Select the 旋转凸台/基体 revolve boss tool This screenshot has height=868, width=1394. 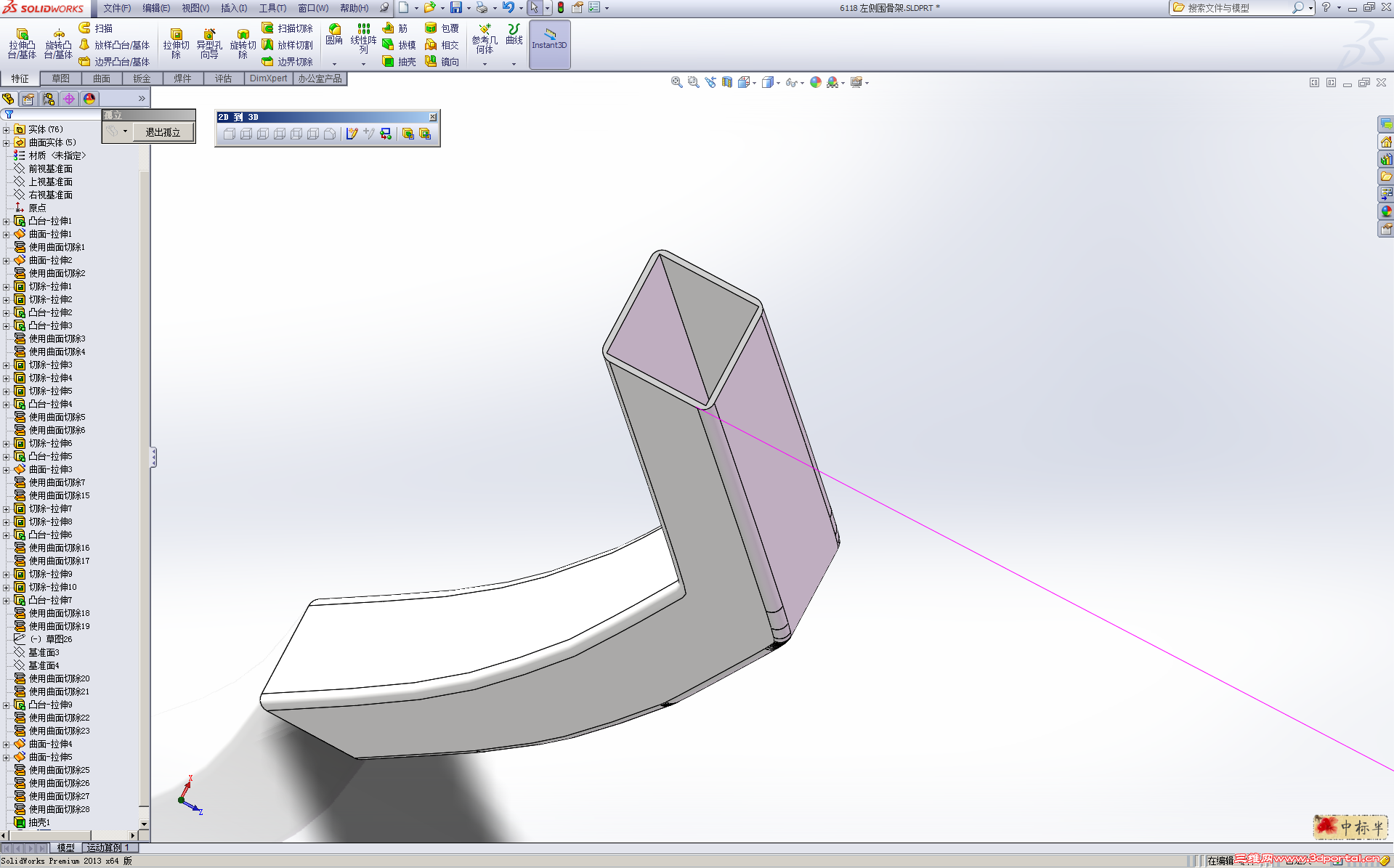coord(58,44)
